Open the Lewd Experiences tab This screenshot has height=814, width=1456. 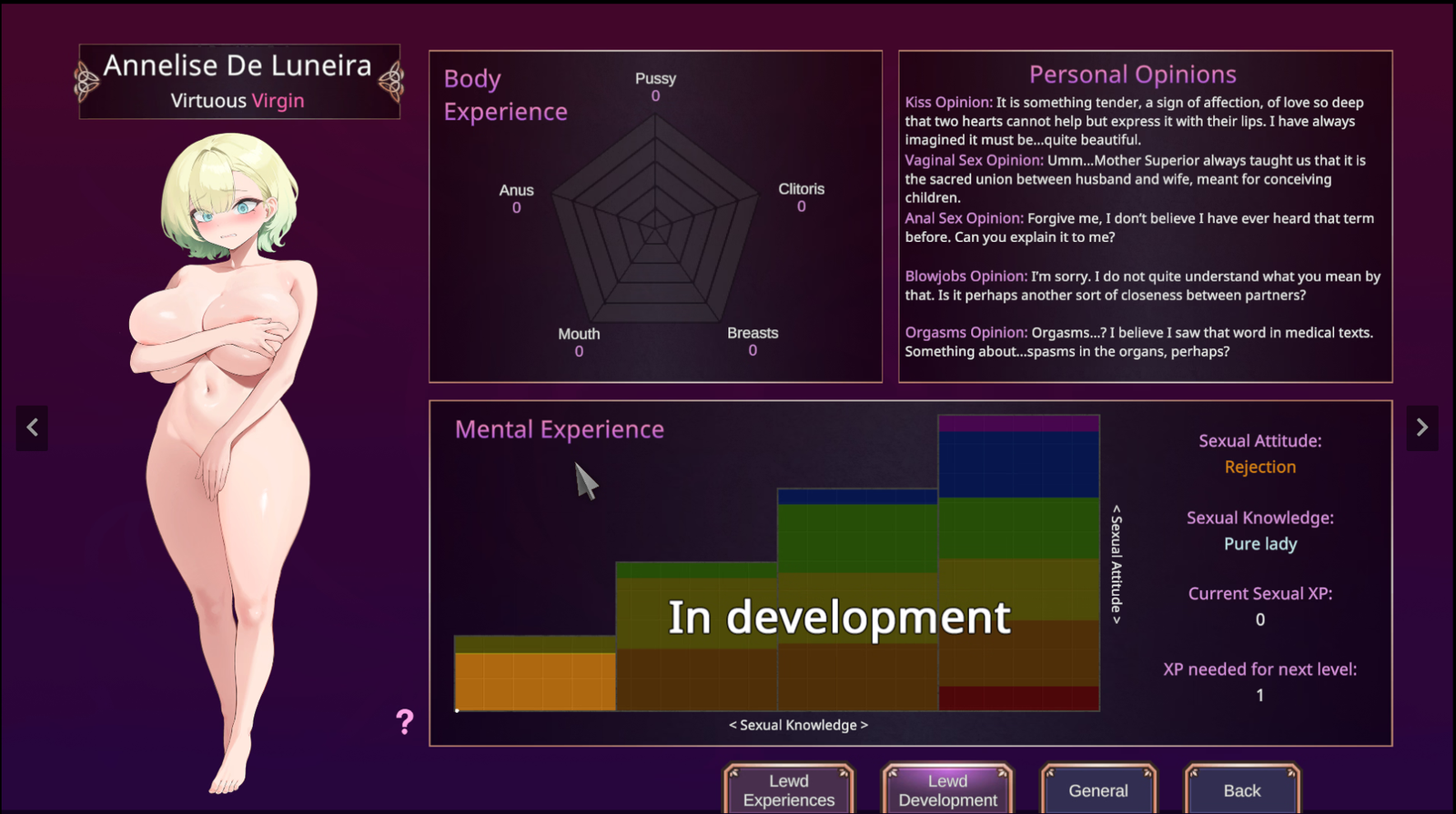click(x=788, y=790)
